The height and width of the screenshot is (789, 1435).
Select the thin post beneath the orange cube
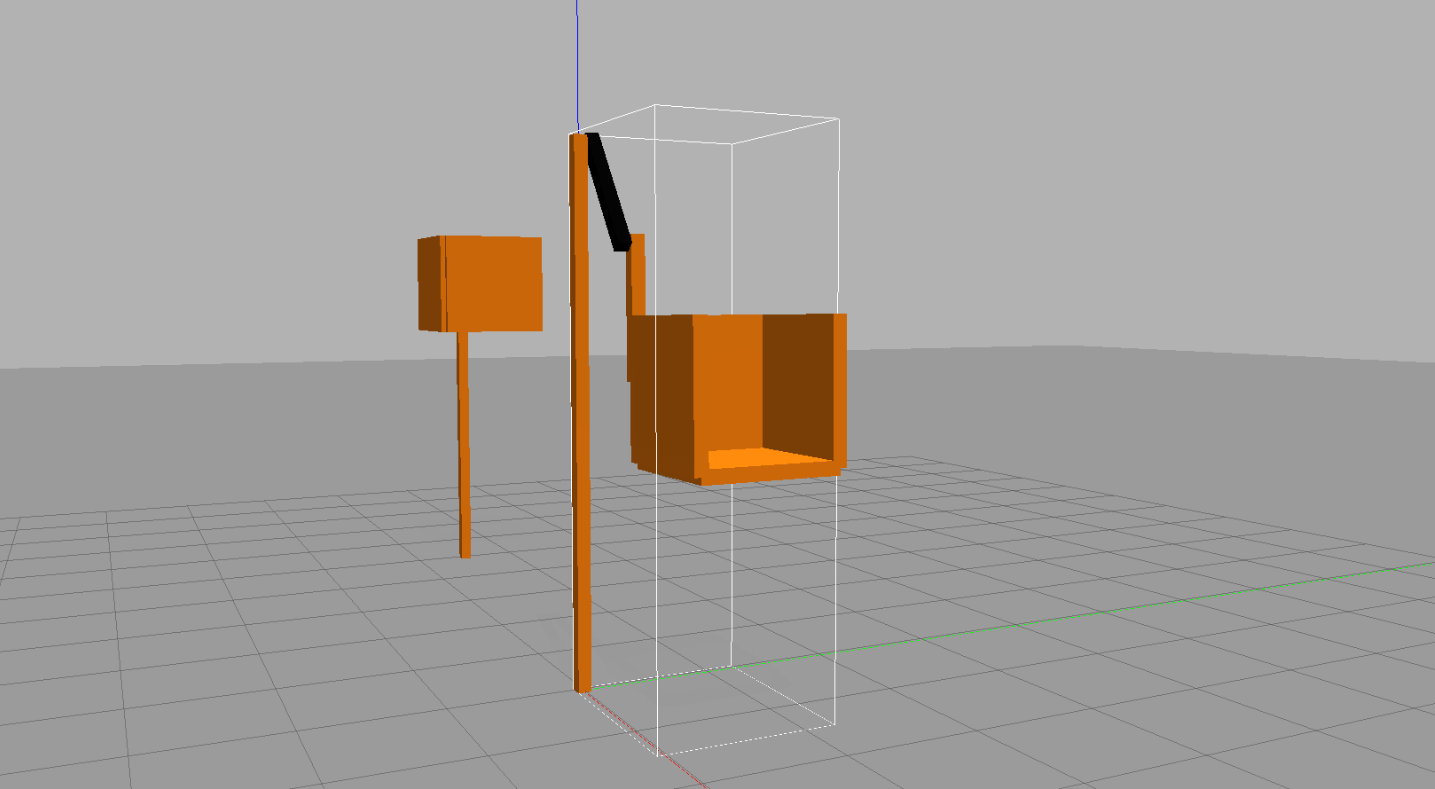click(x=463, y=444)
